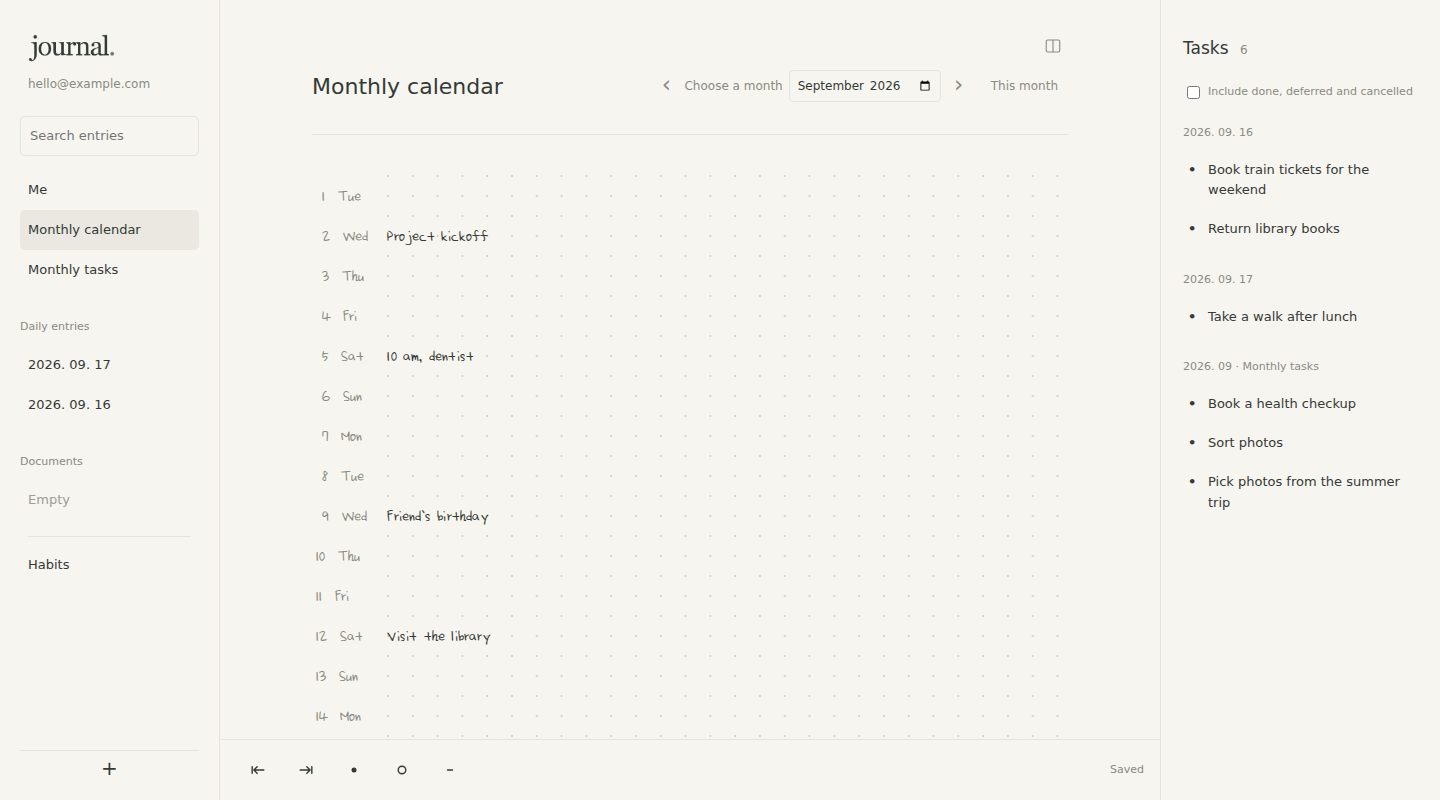Click the Project kickoff calendar entry

point(437,237)
